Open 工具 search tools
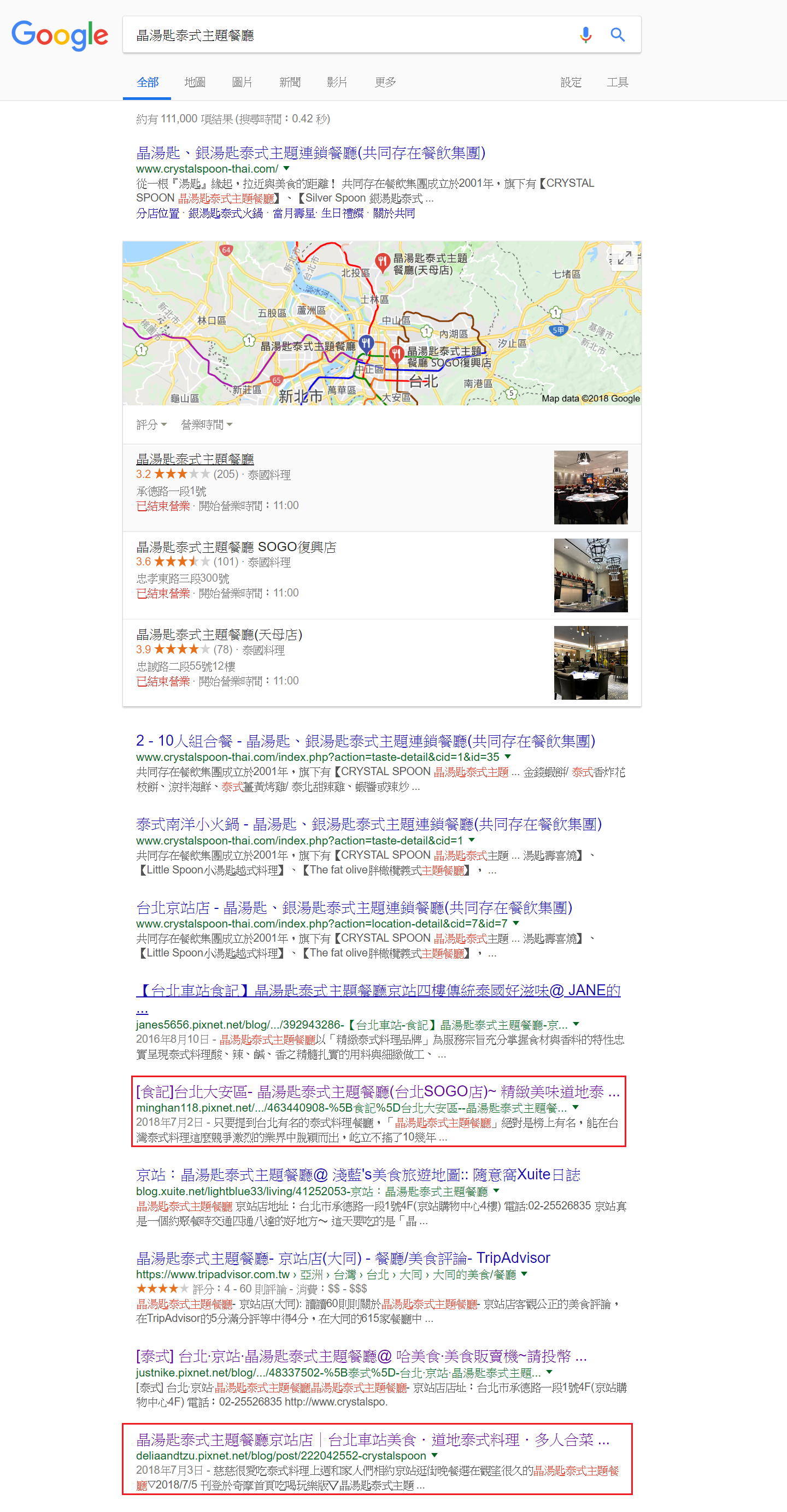 point(617,82)
